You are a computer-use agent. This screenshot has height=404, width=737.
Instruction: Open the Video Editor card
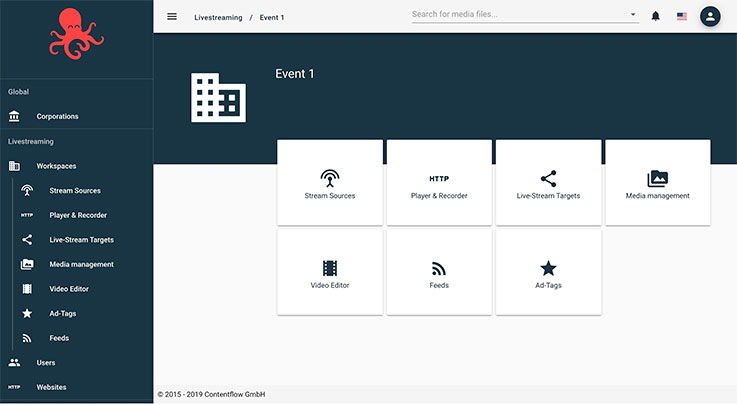(330, 272)
